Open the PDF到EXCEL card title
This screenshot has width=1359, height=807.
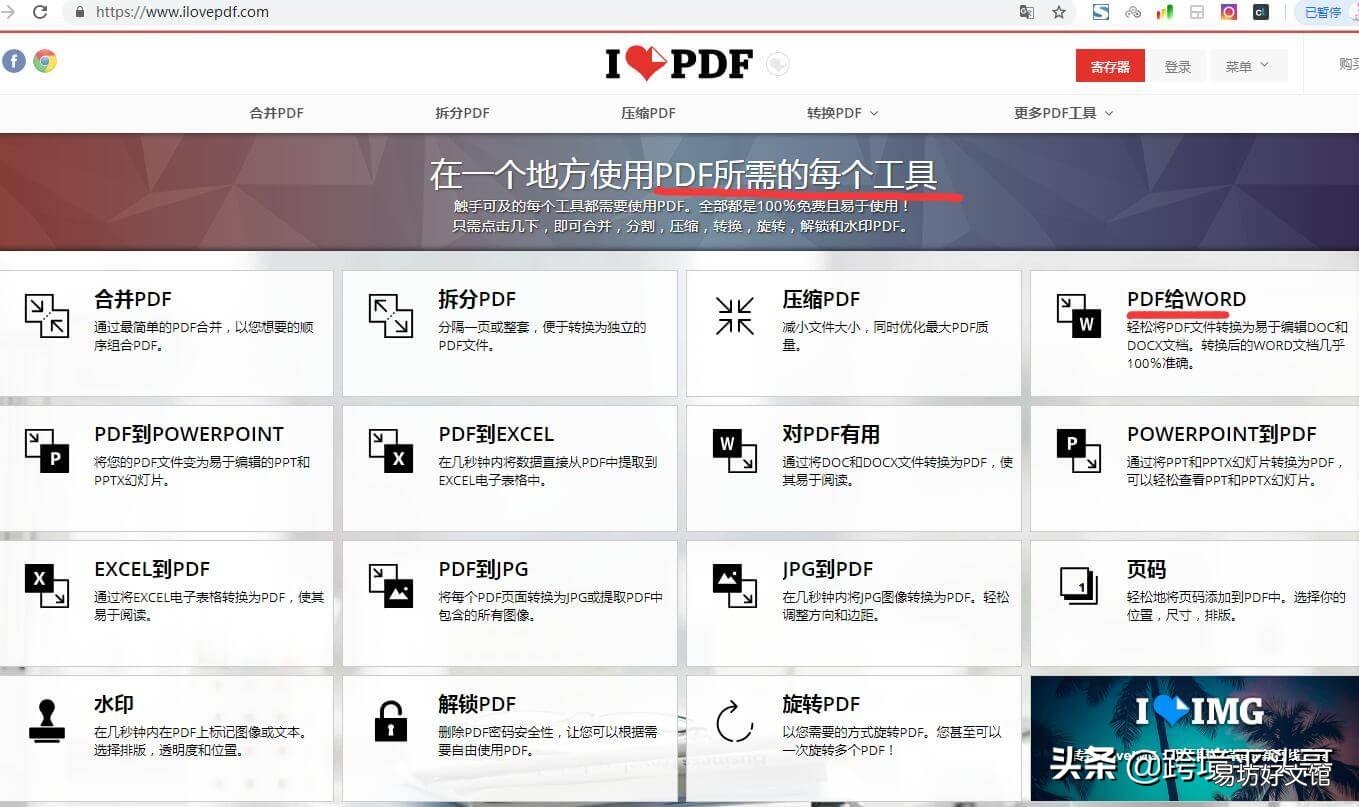click(x=496, y=434)
